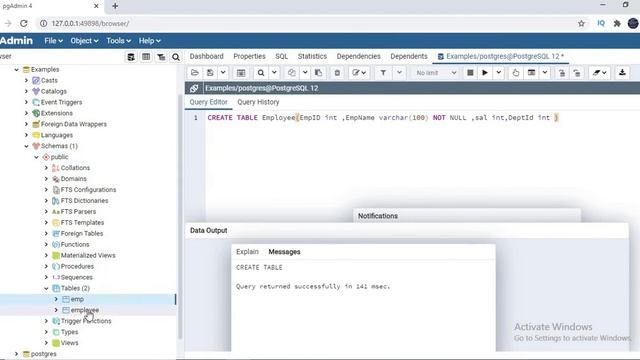The width and height of the screenshot is (640, 360).
Task: Click the Execute query play button
Action: pyautogui.click(x=485, y=73)
